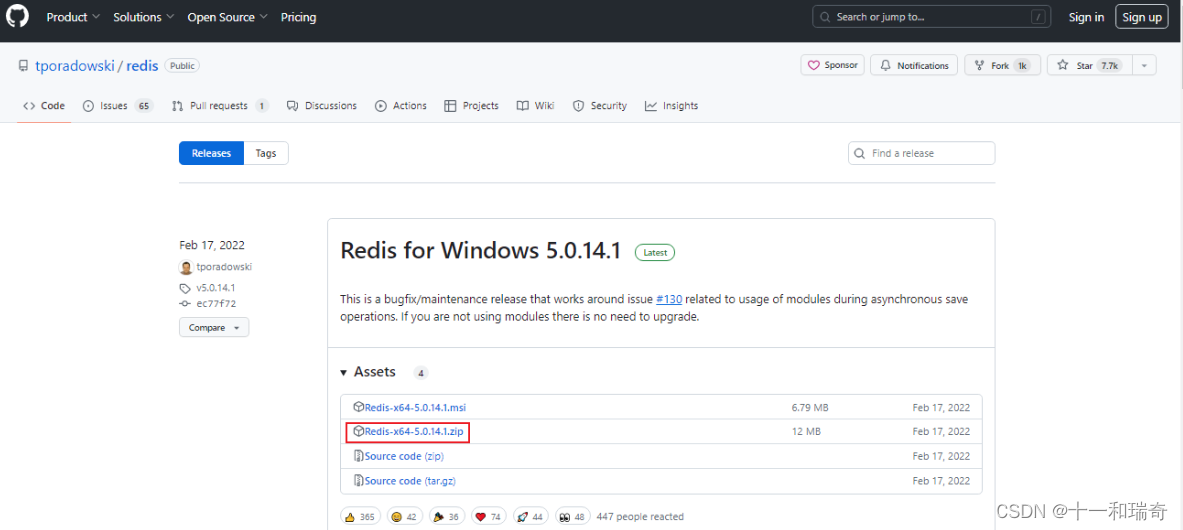The width and height of the screenshot is (1183, 530).
Task: Switch to the Issues tab
Action: tap(118, 106)
